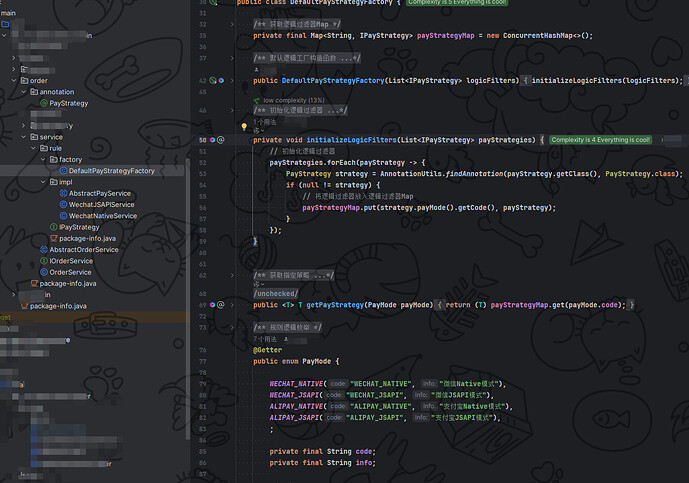
Task: Click the IPayStrategy interface icon
Action: click(x=54, y=227)
